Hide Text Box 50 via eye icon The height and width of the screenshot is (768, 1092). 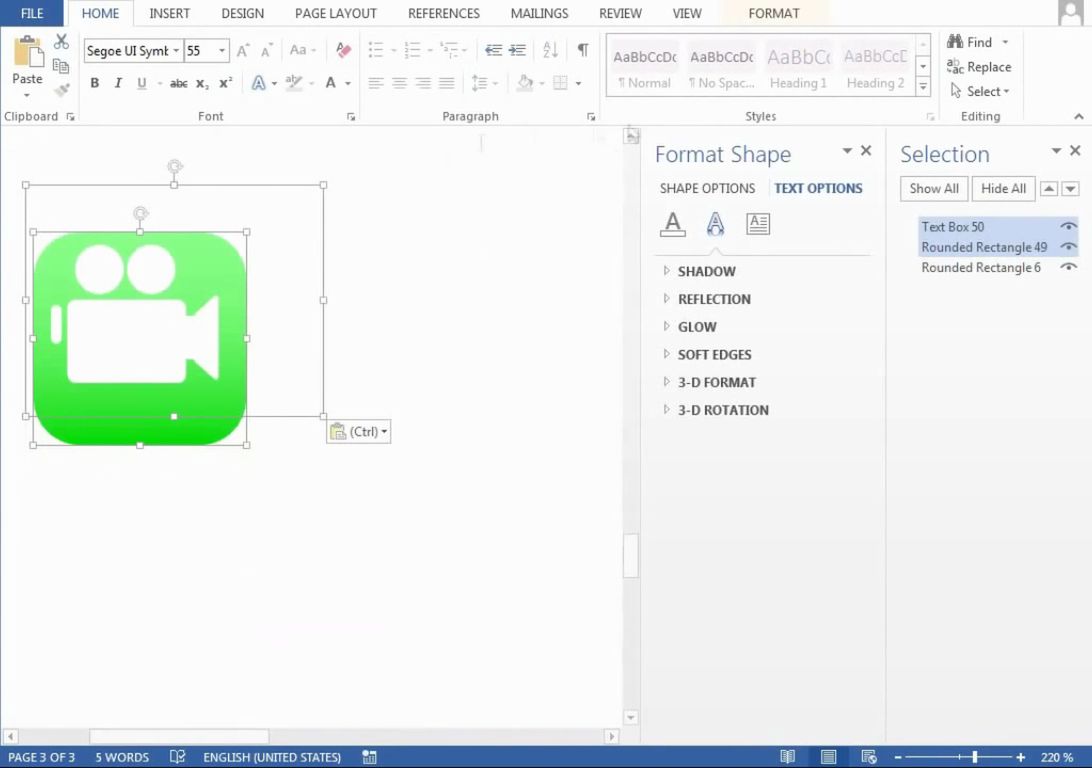tap(1068, 226)
